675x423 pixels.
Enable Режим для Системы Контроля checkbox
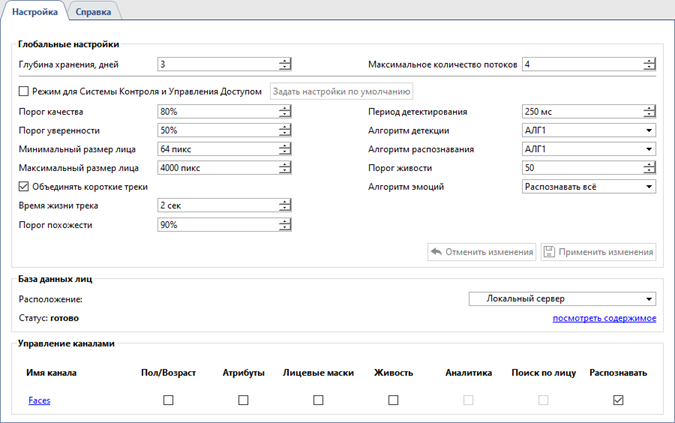coord(25,92)
